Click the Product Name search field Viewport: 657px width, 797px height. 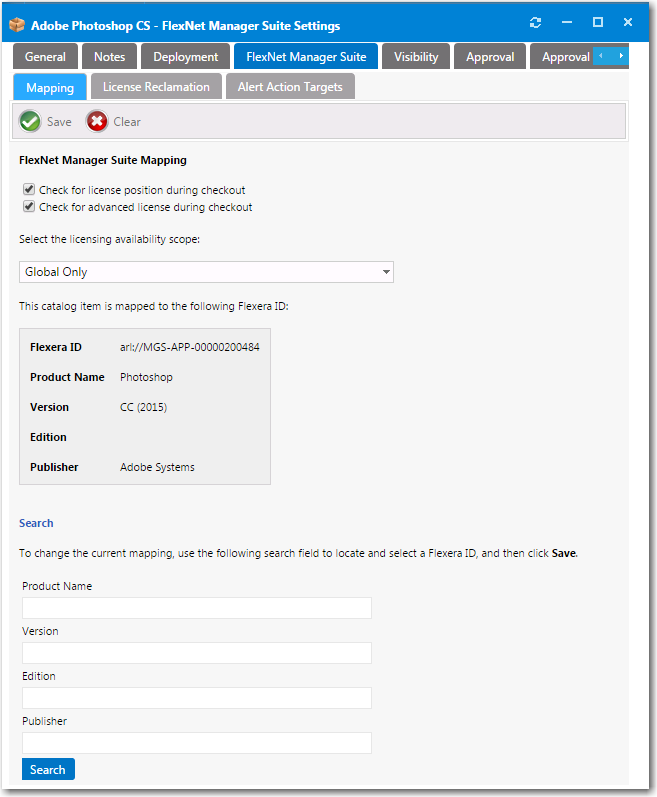197,608
